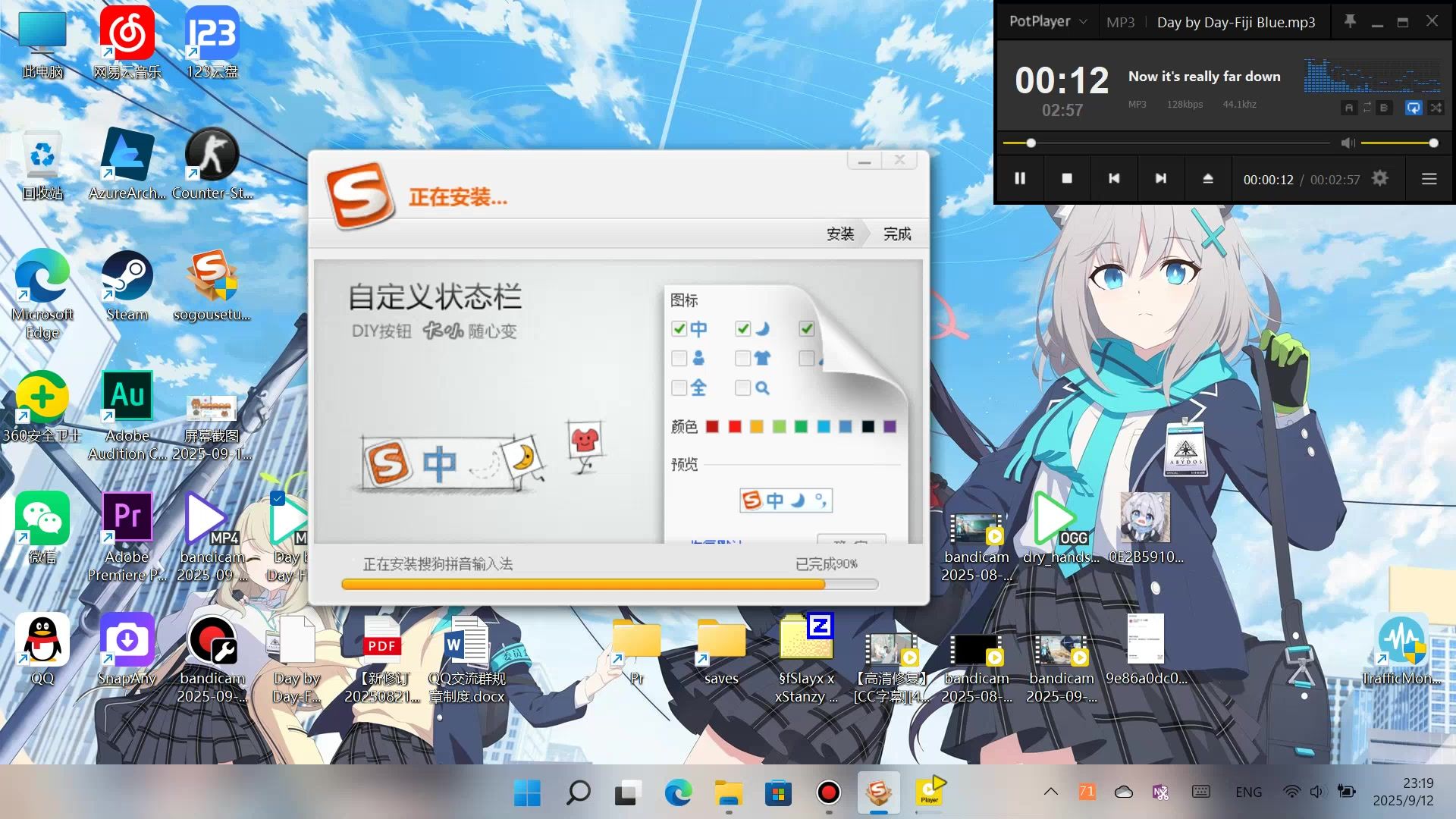
Task: Open Microsoft Store from taskbar
Action: pyautogui.click(x=779, y=792)
